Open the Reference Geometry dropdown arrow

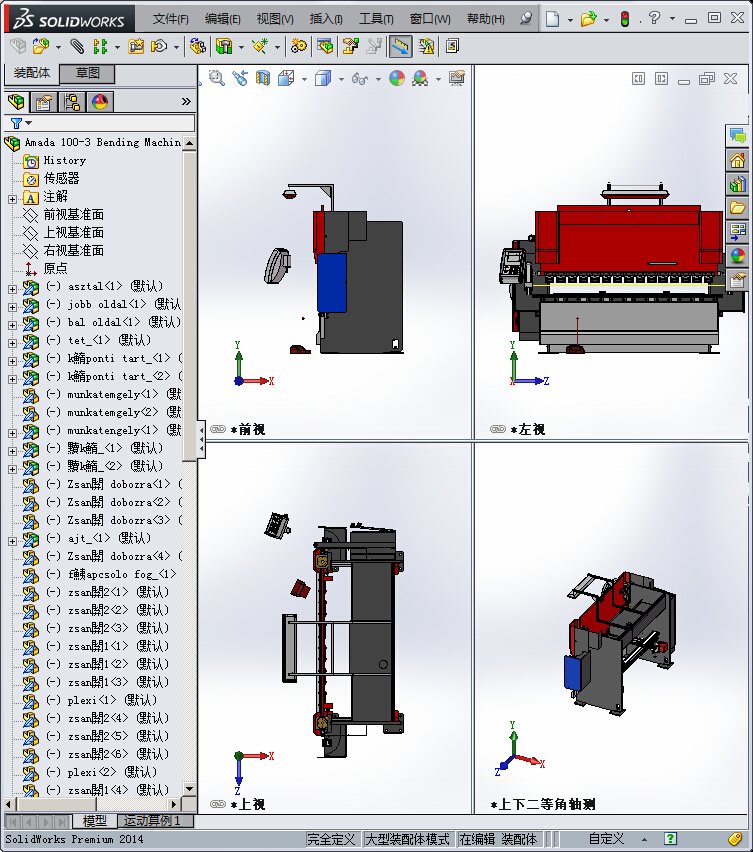coord(277,47)
